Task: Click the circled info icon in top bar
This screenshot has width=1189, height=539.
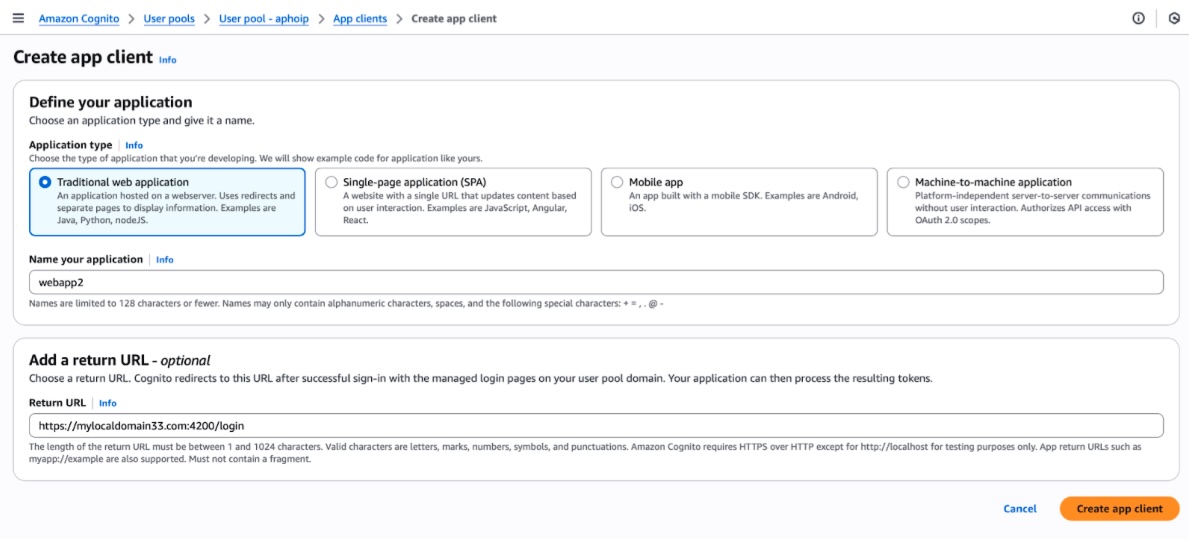Action: (x=1138, y=18)
